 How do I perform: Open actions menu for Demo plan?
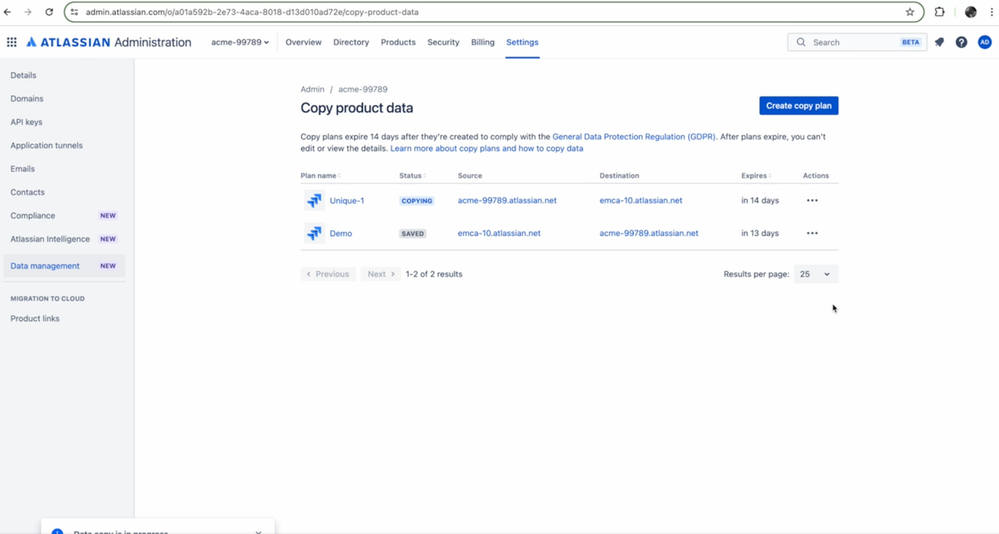click(x=812, y=233)
